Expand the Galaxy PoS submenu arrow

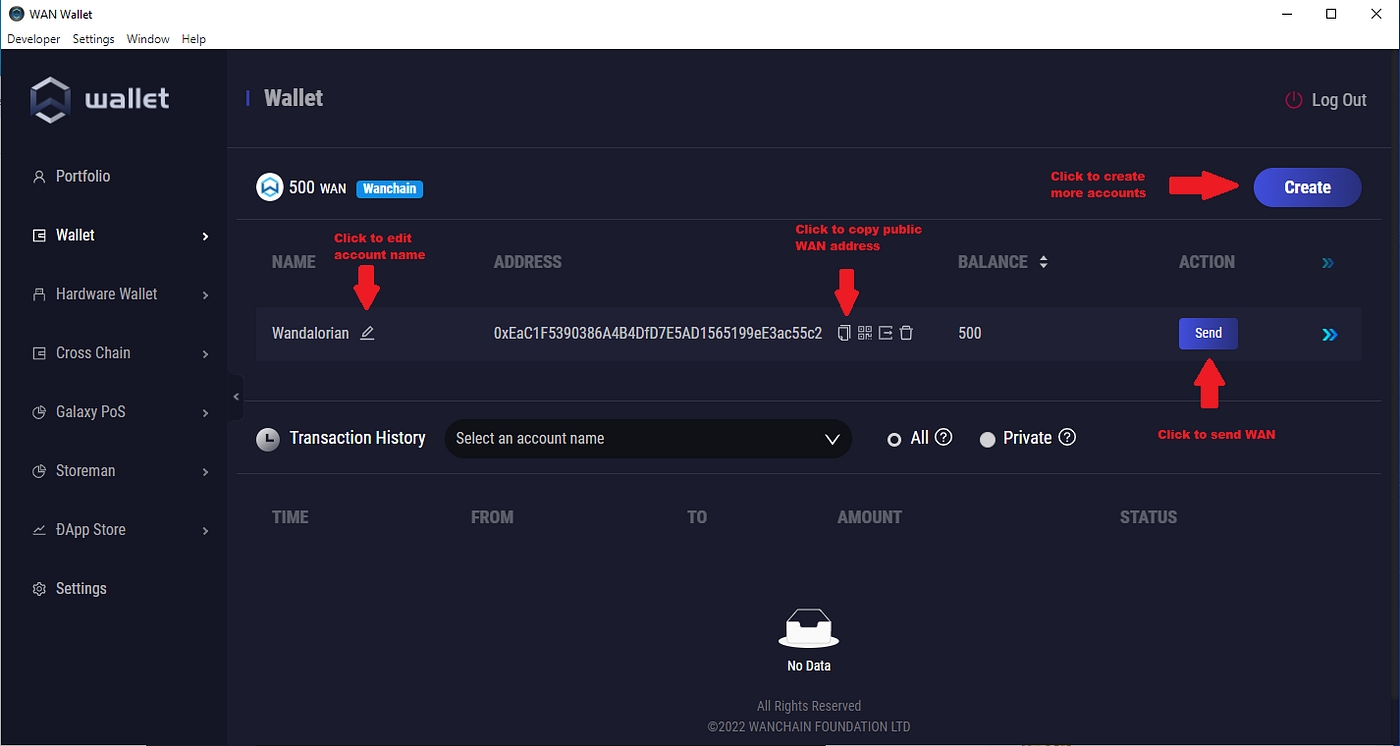205,413
